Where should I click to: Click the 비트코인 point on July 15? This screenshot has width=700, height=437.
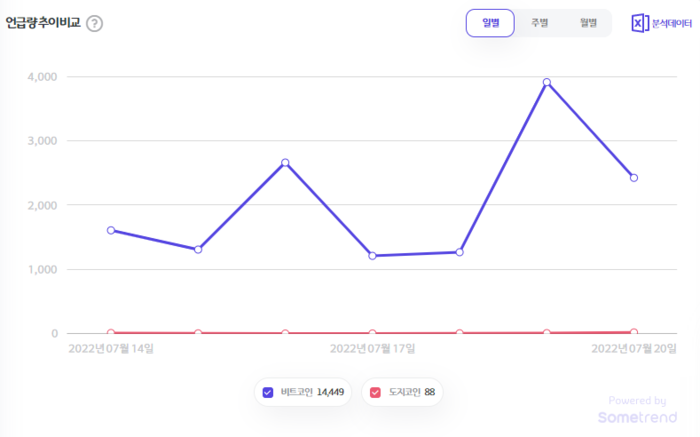tap(198, 249)
